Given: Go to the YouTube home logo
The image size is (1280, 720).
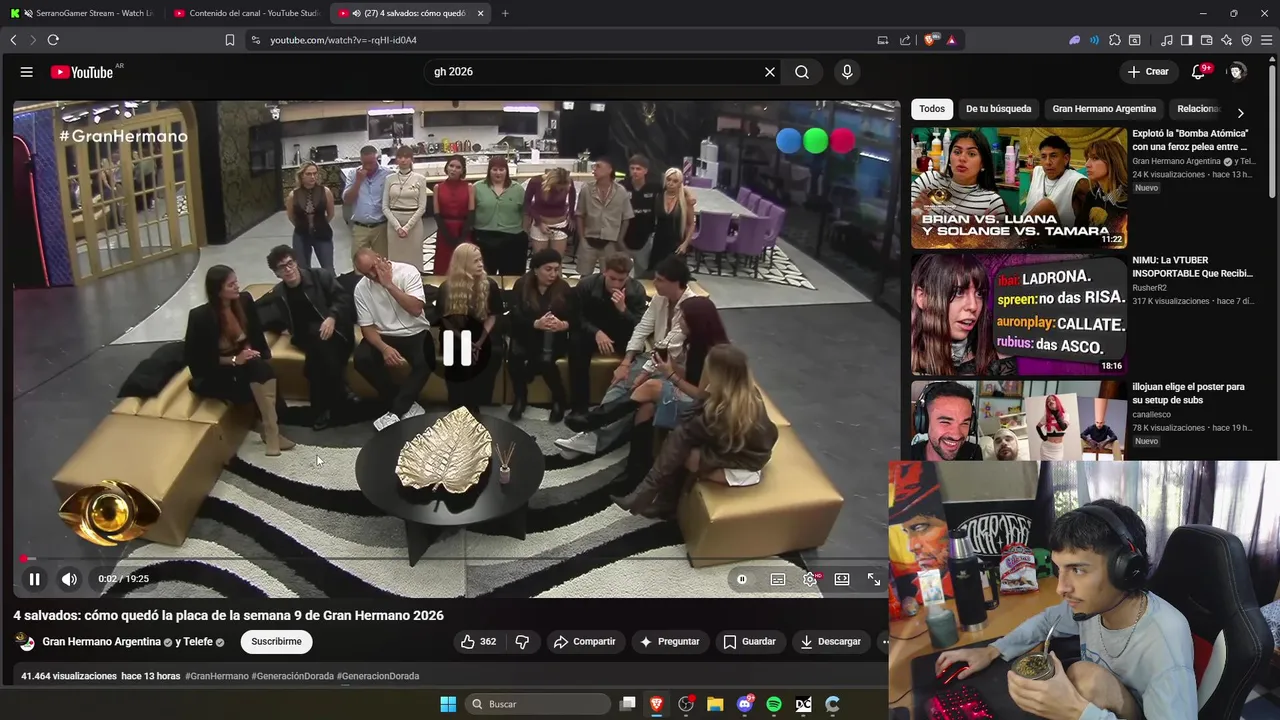Looking at the screenshot, I should coord(82,72).
